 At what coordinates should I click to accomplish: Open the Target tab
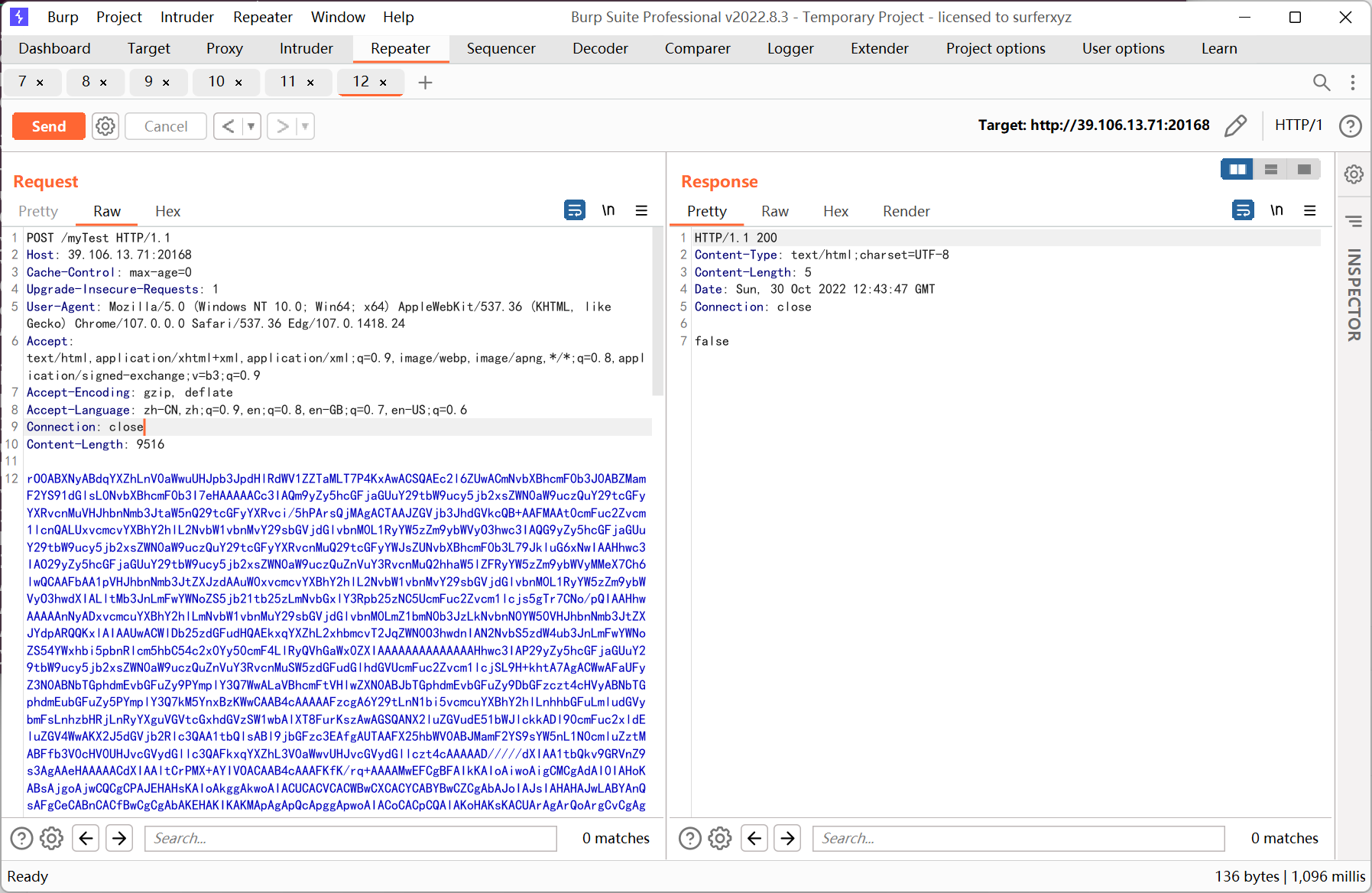tap(149, 48)
